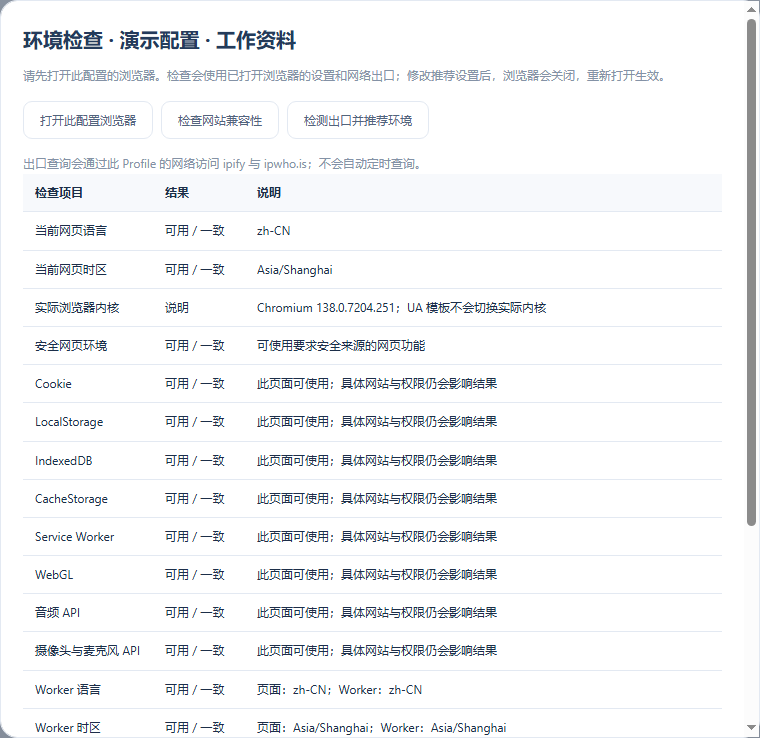Click the CacheStorage row label

[x=71, y=499]
